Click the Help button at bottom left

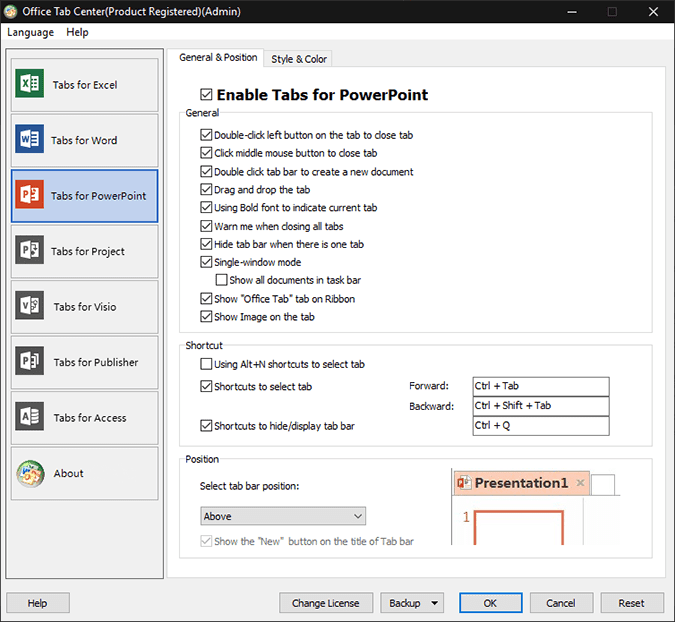[x=37, y=603]
